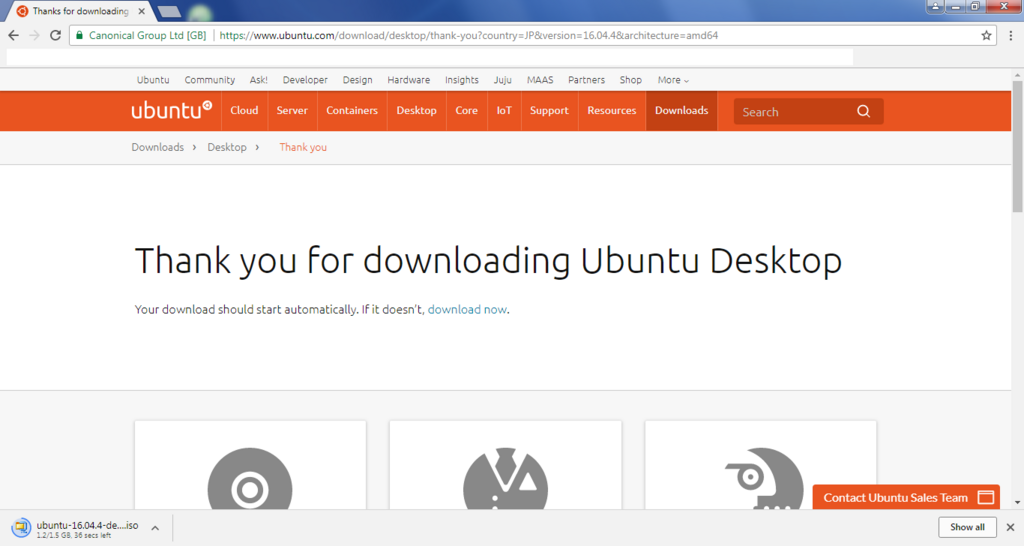Viewport: 1024px width, 546px height.
Task: Open the Developer link
Action: [305, 80]
